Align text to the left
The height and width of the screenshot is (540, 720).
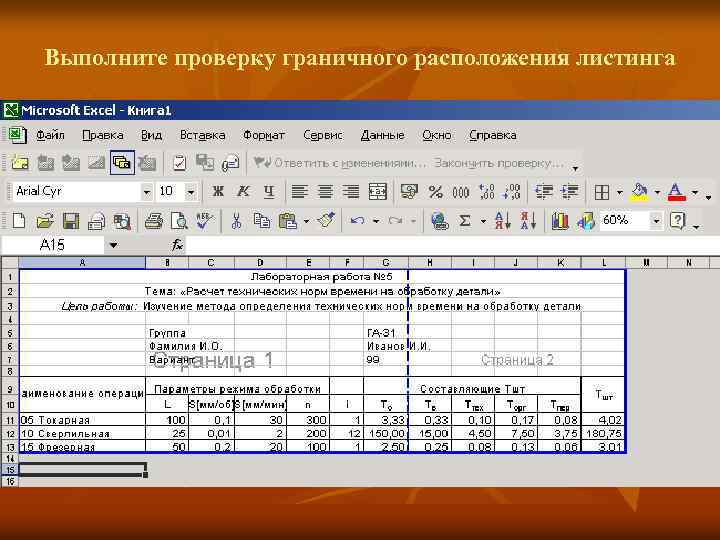299,191
